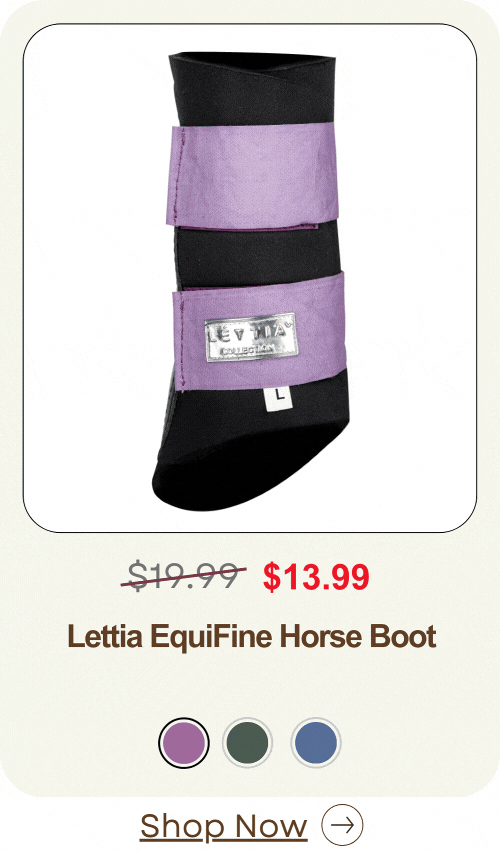Open the Lettia EquiFine Horse Boot title

[x=252, y=636]
